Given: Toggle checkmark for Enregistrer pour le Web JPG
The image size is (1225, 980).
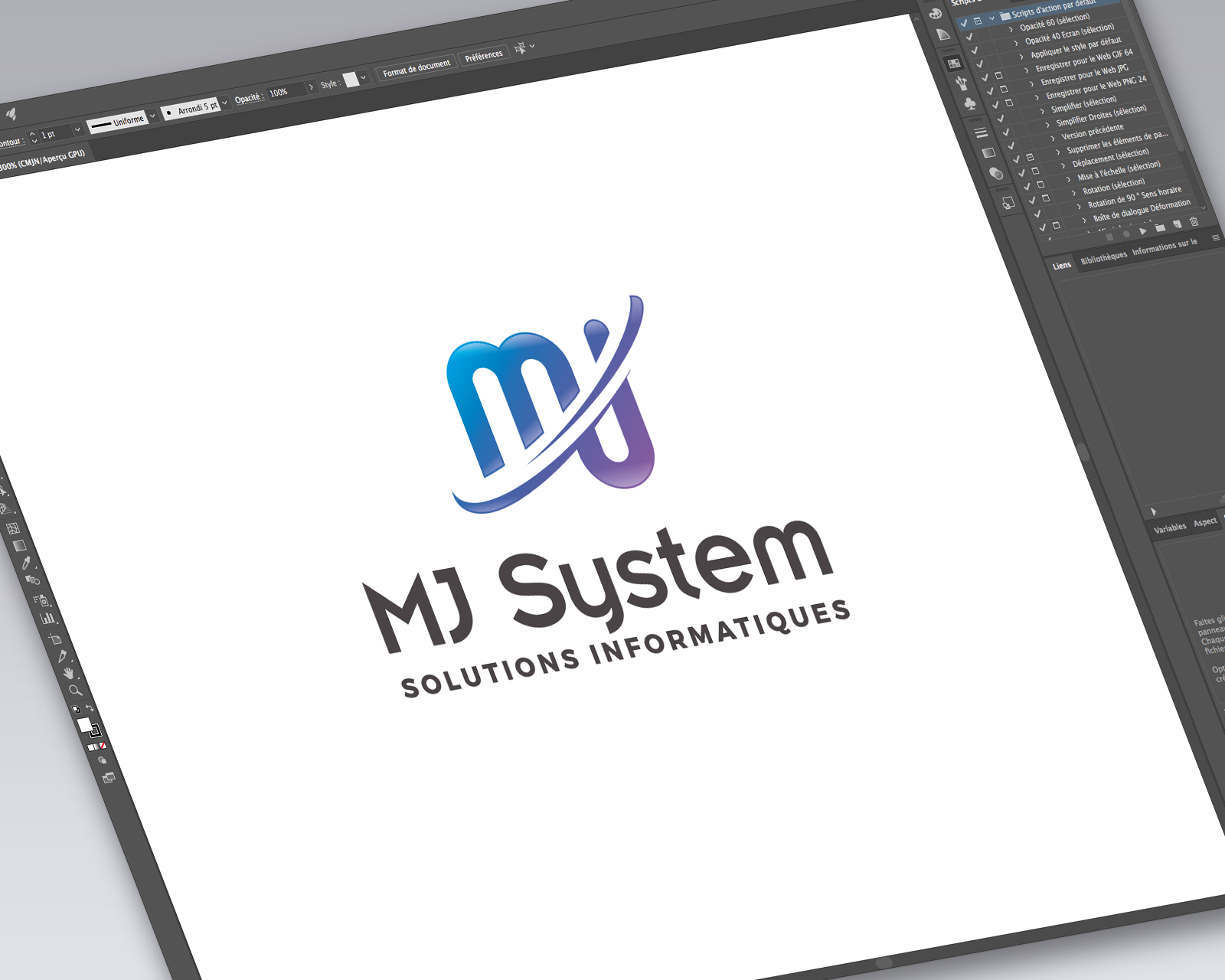Looking at the screenshot, I should pos(990,91).
